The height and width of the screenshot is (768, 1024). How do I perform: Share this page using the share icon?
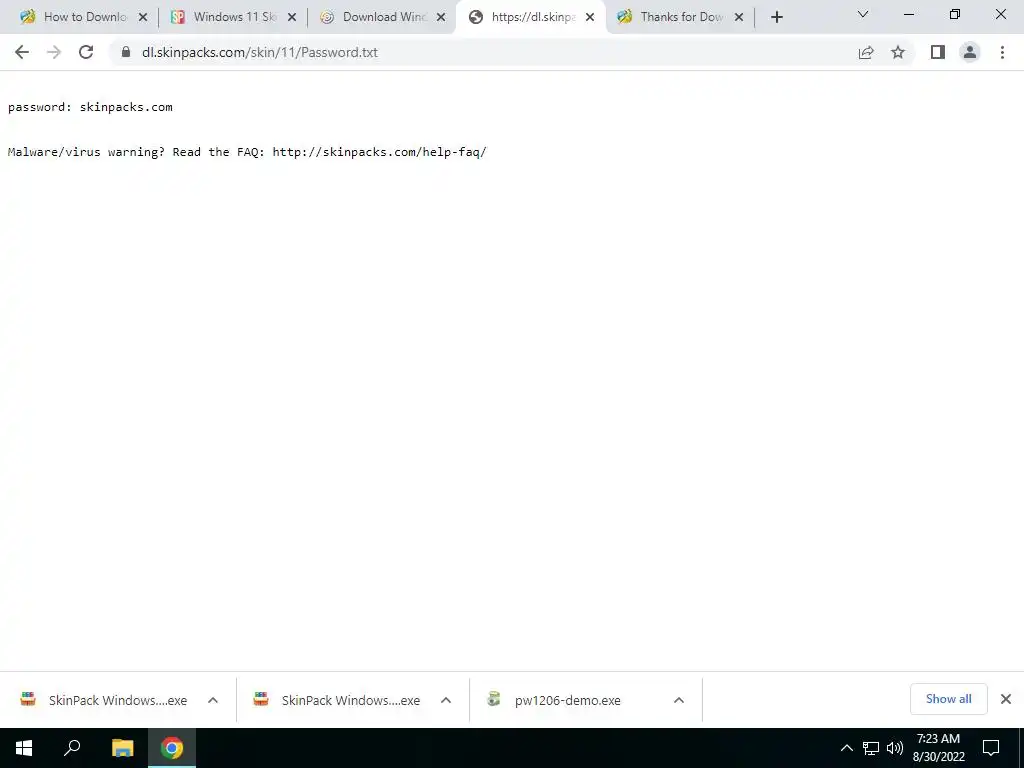(866, 52)
